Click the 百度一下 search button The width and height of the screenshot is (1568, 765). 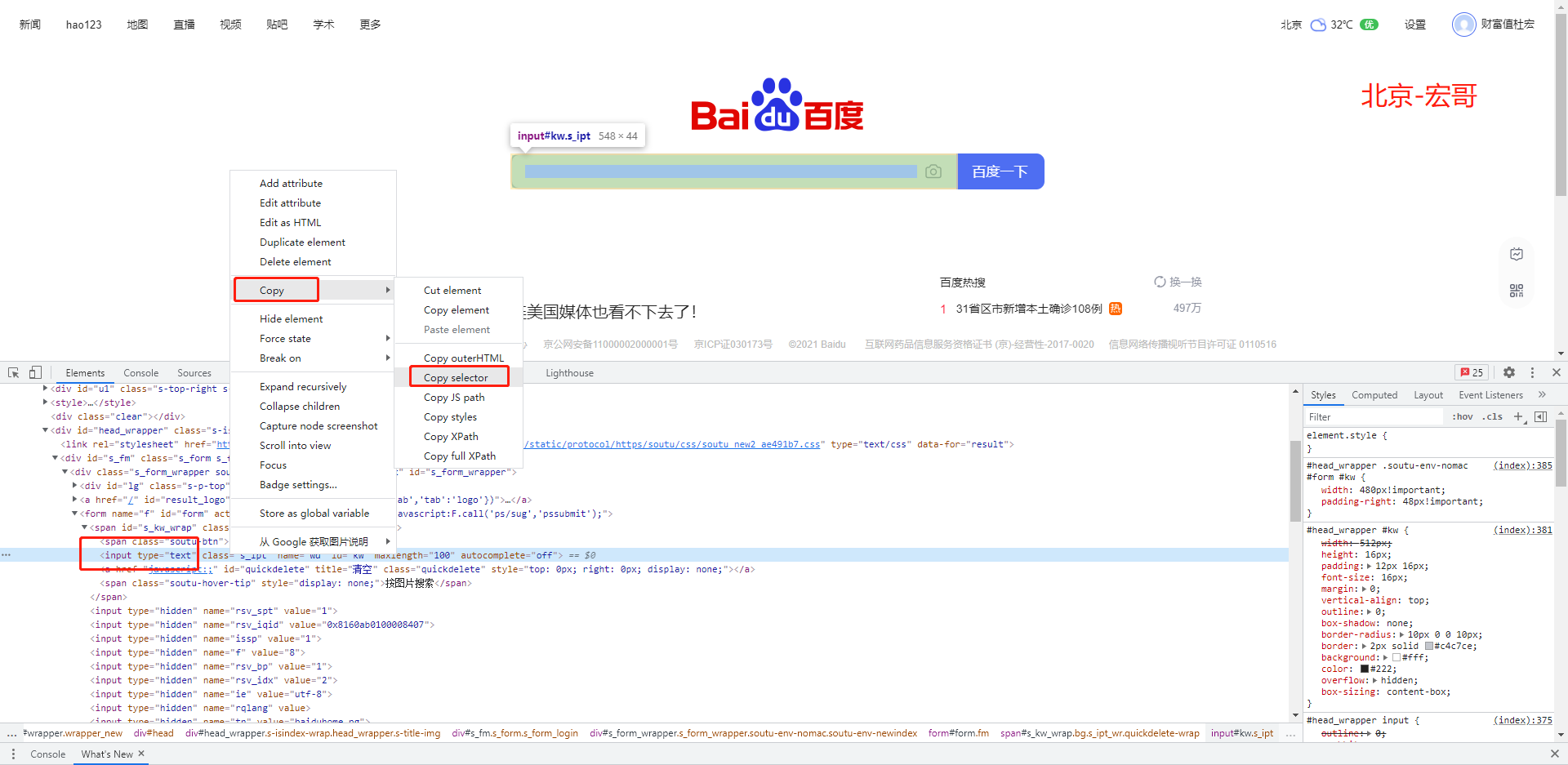pos(1000,171)
